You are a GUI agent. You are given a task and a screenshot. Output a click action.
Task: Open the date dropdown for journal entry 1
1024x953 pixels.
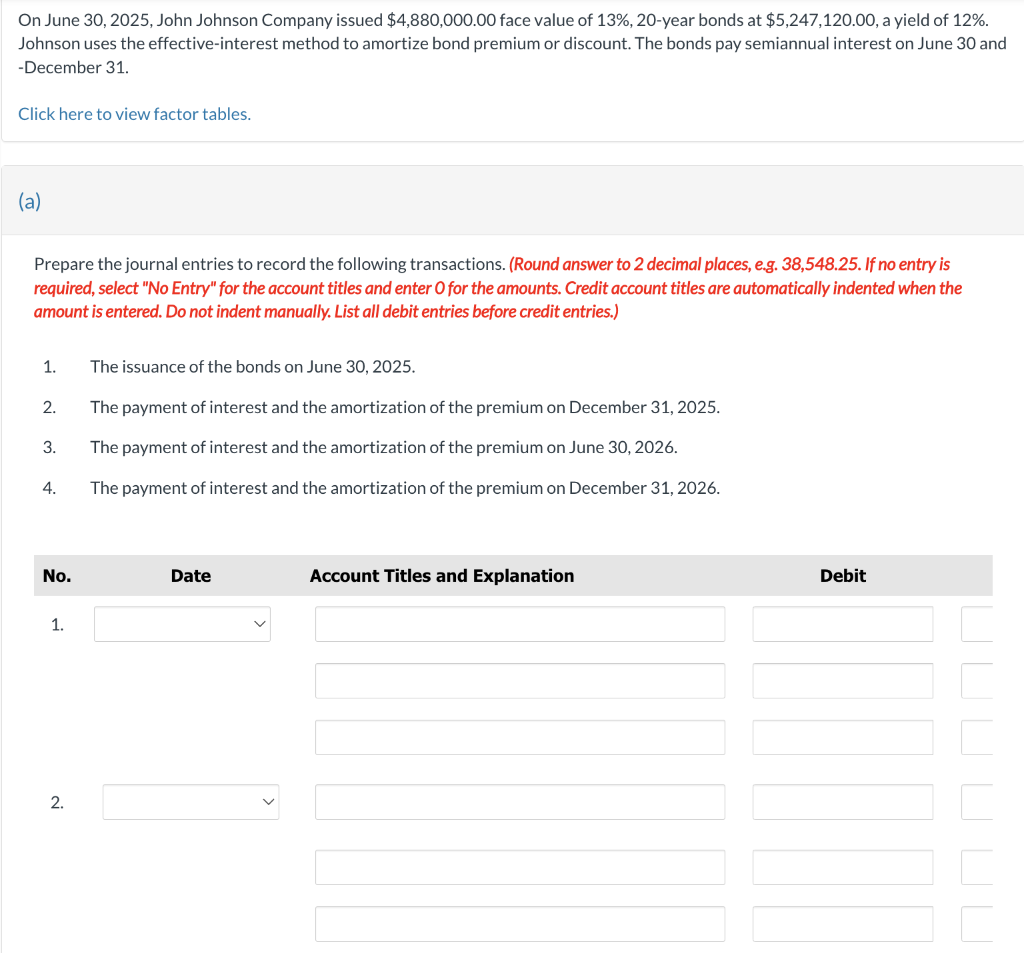(182, 623)
